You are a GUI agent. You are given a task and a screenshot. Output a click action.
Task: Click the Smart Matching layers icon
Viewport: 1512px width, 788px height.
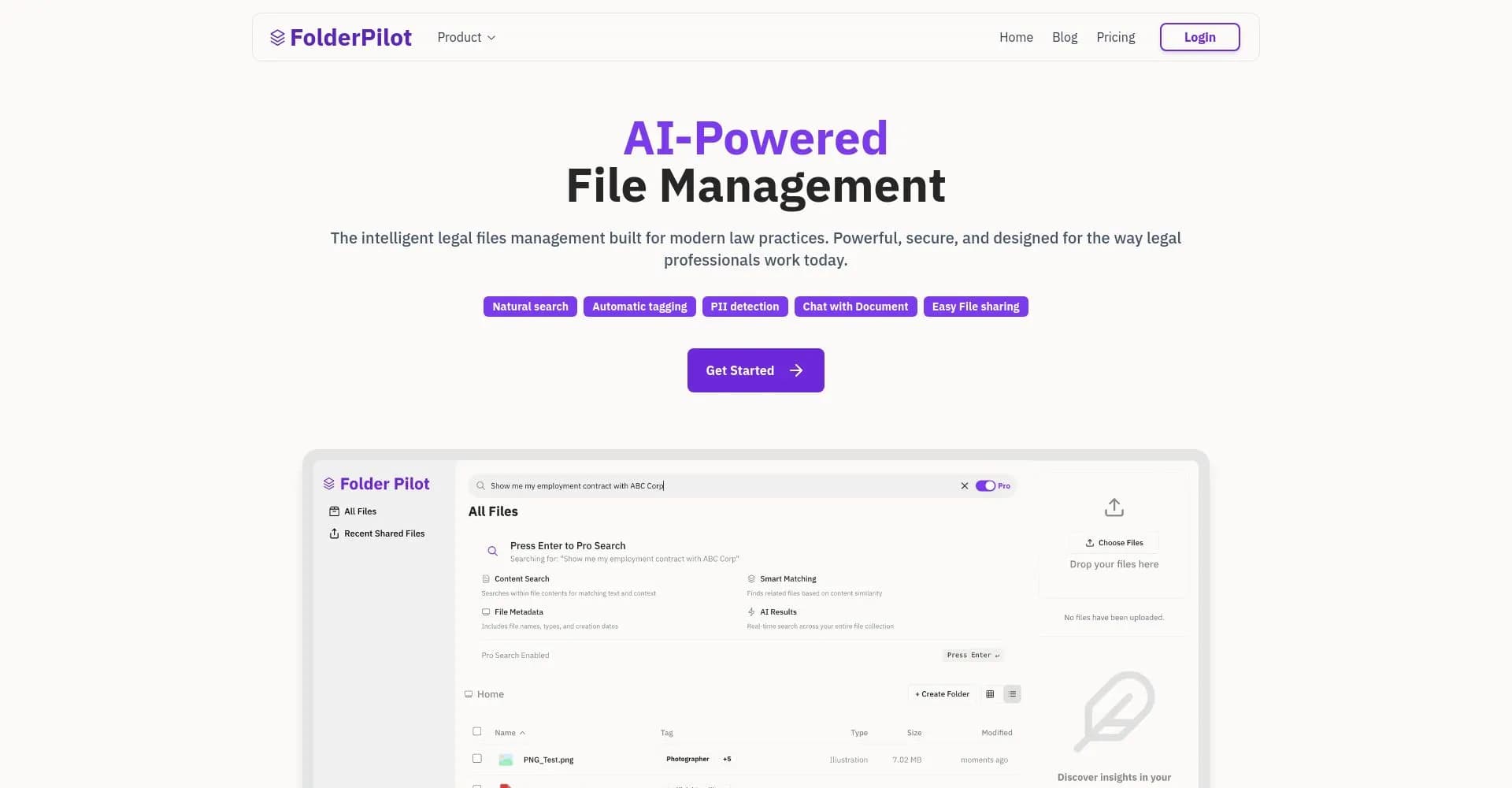click(750, 578)
